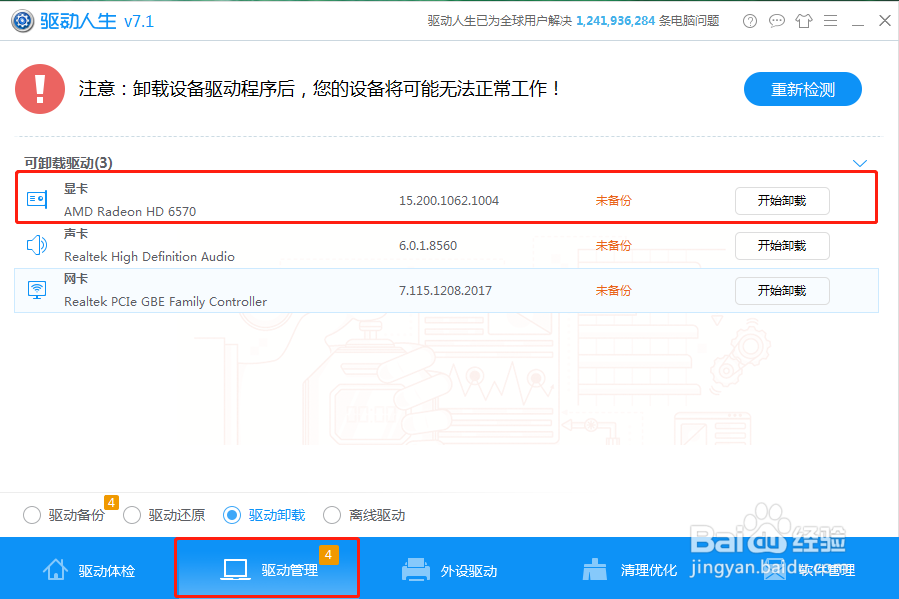Click the 1,241,936,284 solved-problems counter
This screenshot has height=599, width=899.
(x=615, y=21)
